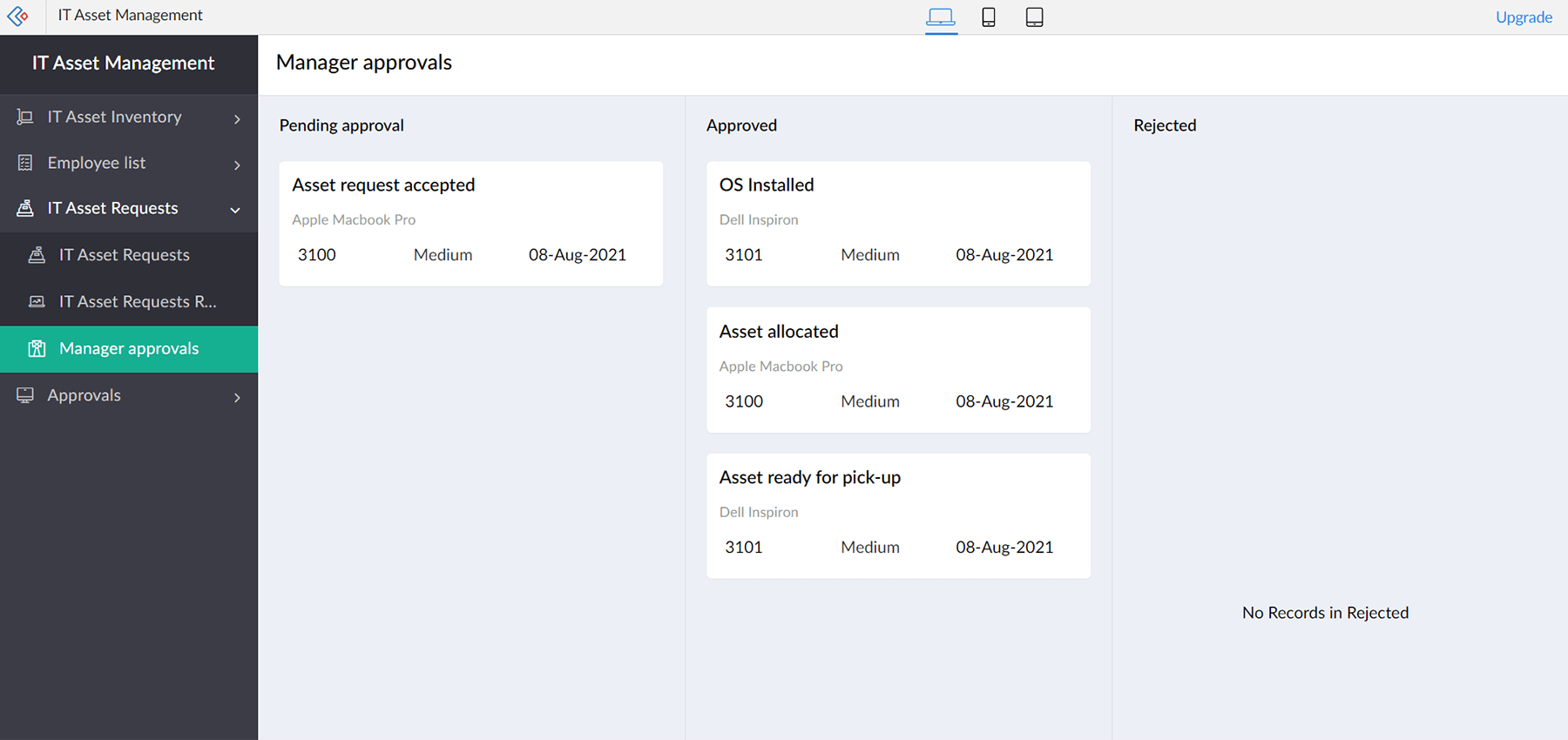Open Asset request accepted card

pyautogui.click(x=470, y=223)
